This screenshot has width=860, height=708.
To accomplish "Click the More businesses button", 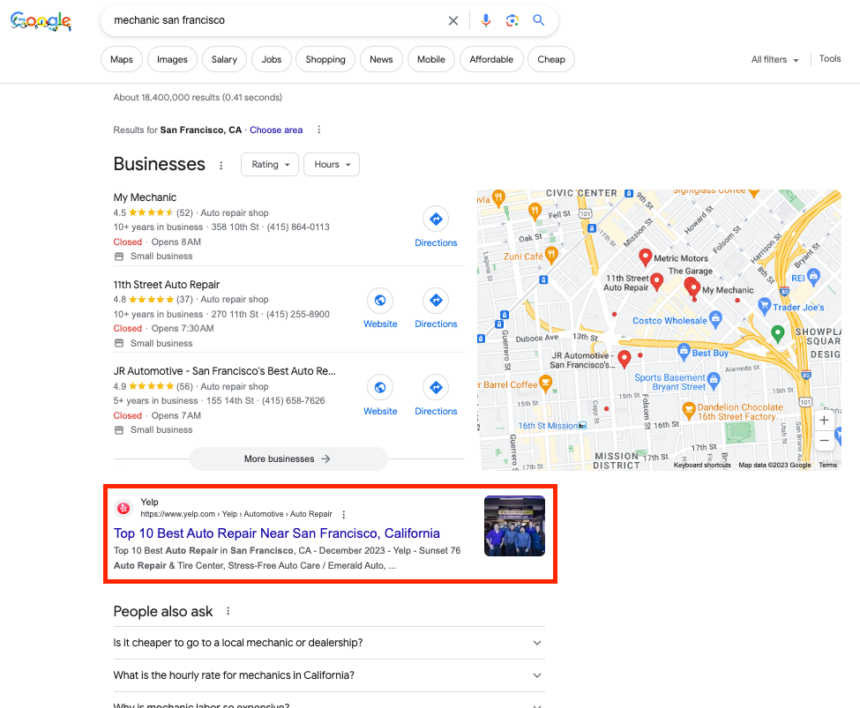I will [x=288, y=459].
